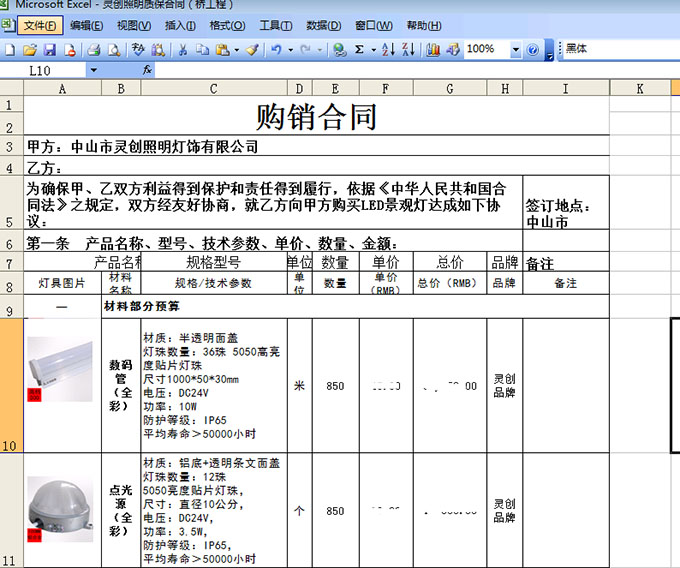Screen dimensions: 680x568
Task: Select column C header
Action: 213,89
